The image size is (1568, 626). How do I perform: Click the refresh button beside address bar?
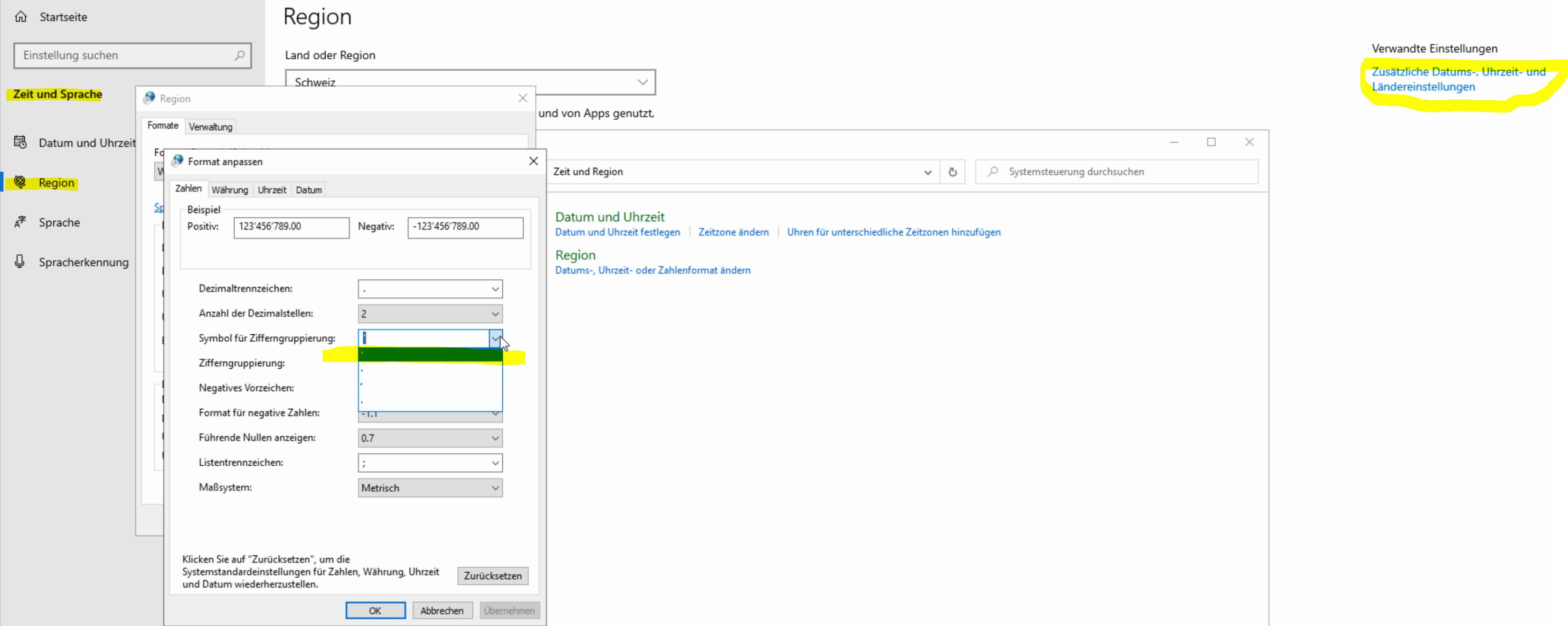[x=952, y=172]
